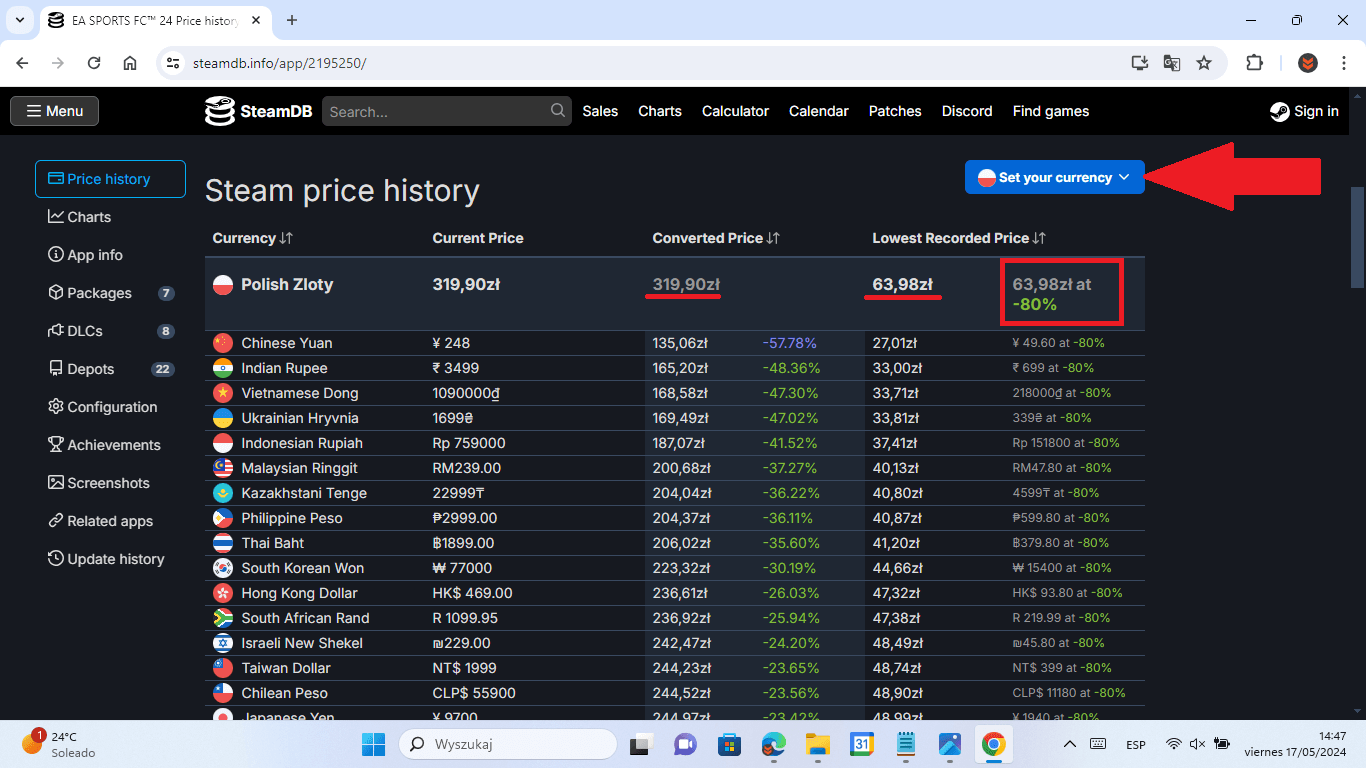Click the install app icon in address bar
This screenshot has height=768, width=1366.
(1140, 63)
